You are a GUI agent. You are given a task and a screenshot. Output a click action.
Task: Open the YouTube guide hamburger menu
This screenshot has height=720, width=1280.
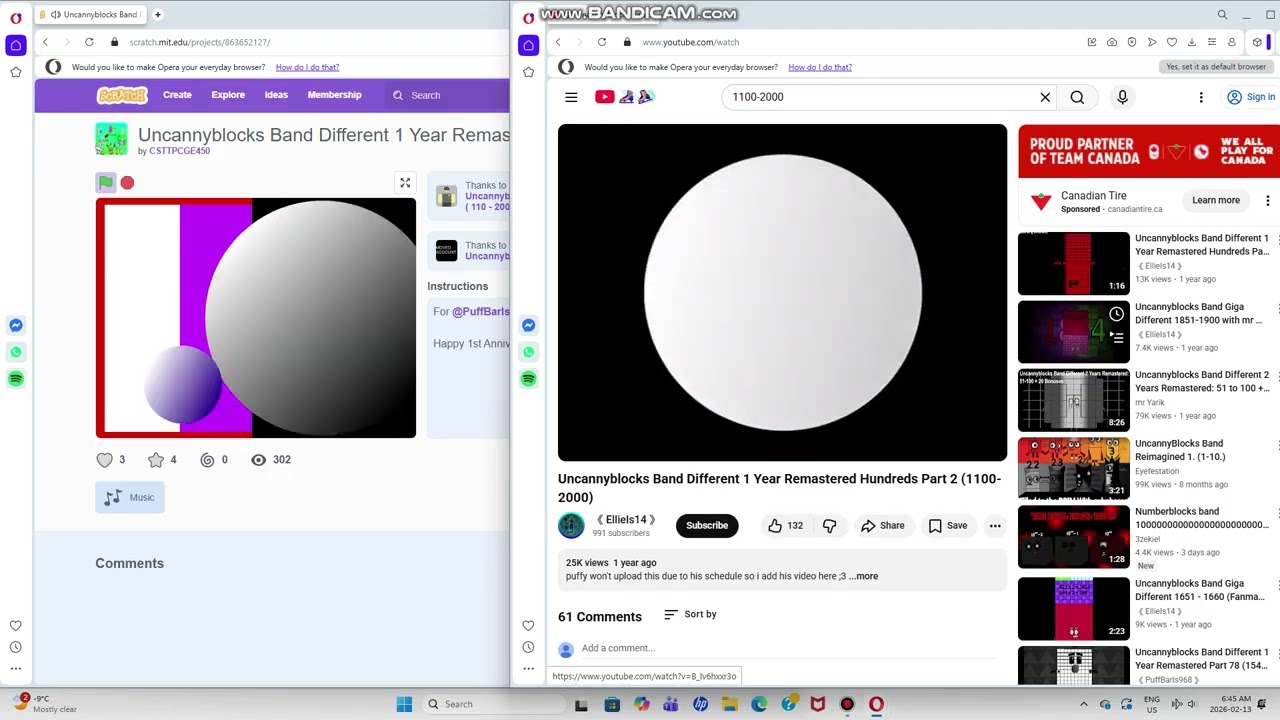point(571,97)
